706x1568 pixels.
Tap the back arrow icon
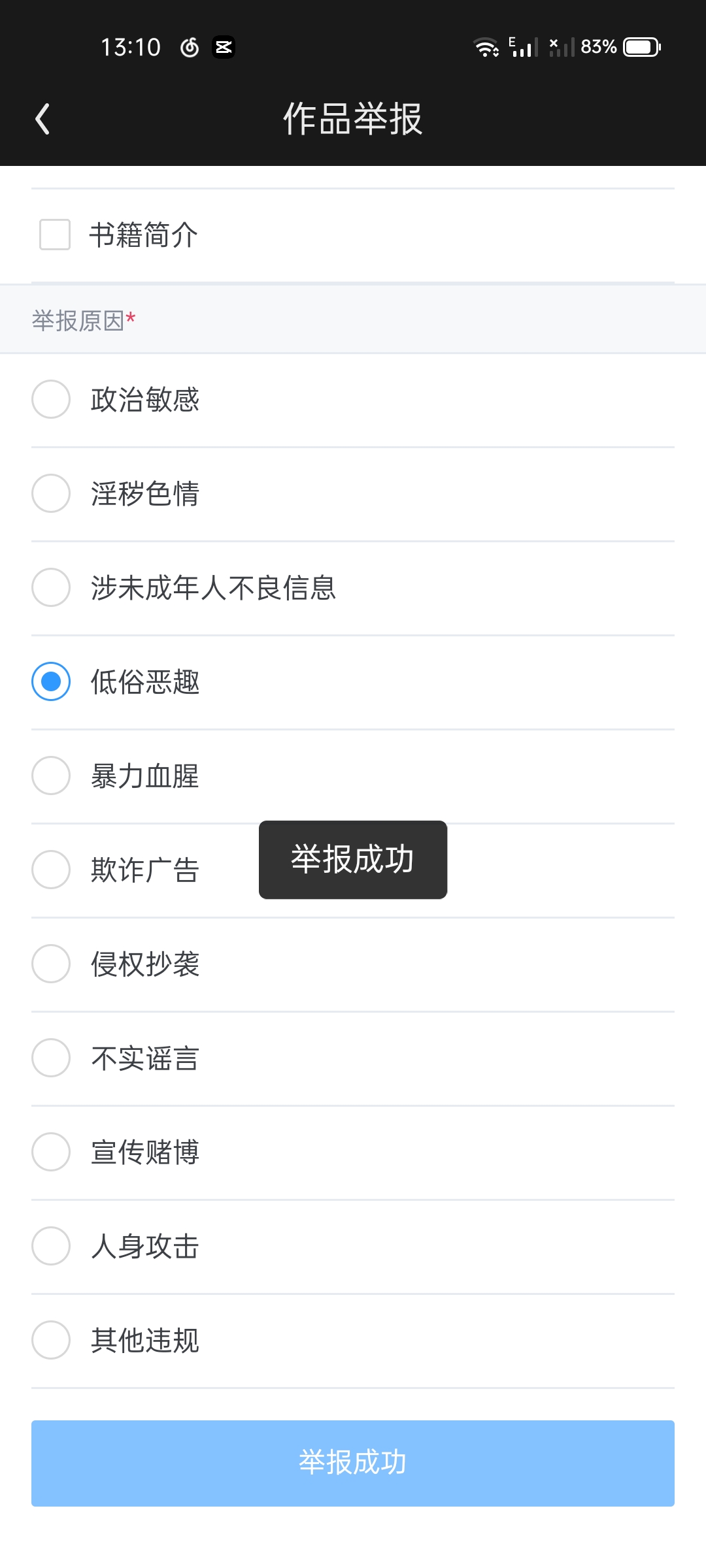[x=43, y=119]
